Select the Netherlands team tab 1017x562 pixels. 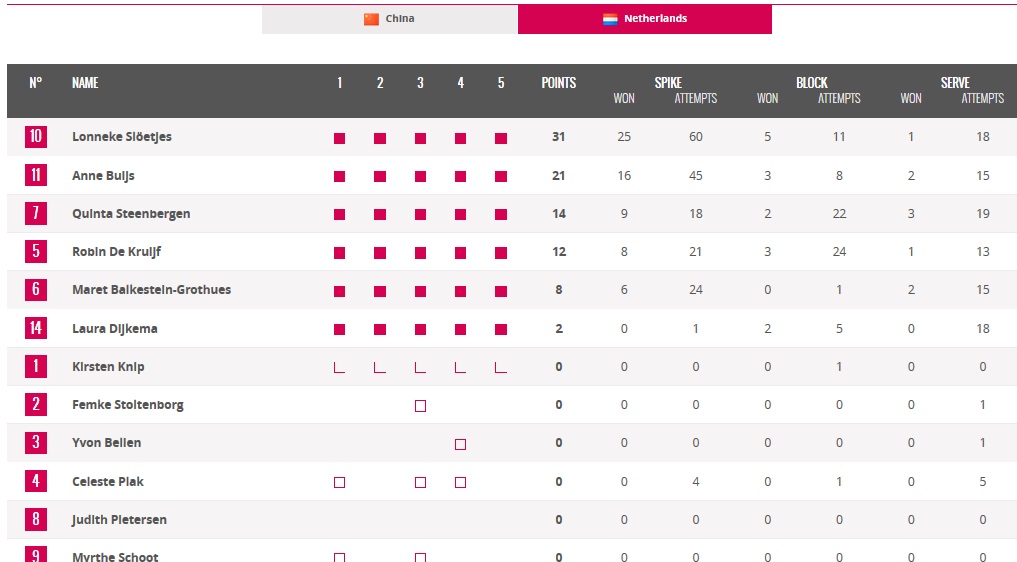pyautogui.click(x=645, y=19)
